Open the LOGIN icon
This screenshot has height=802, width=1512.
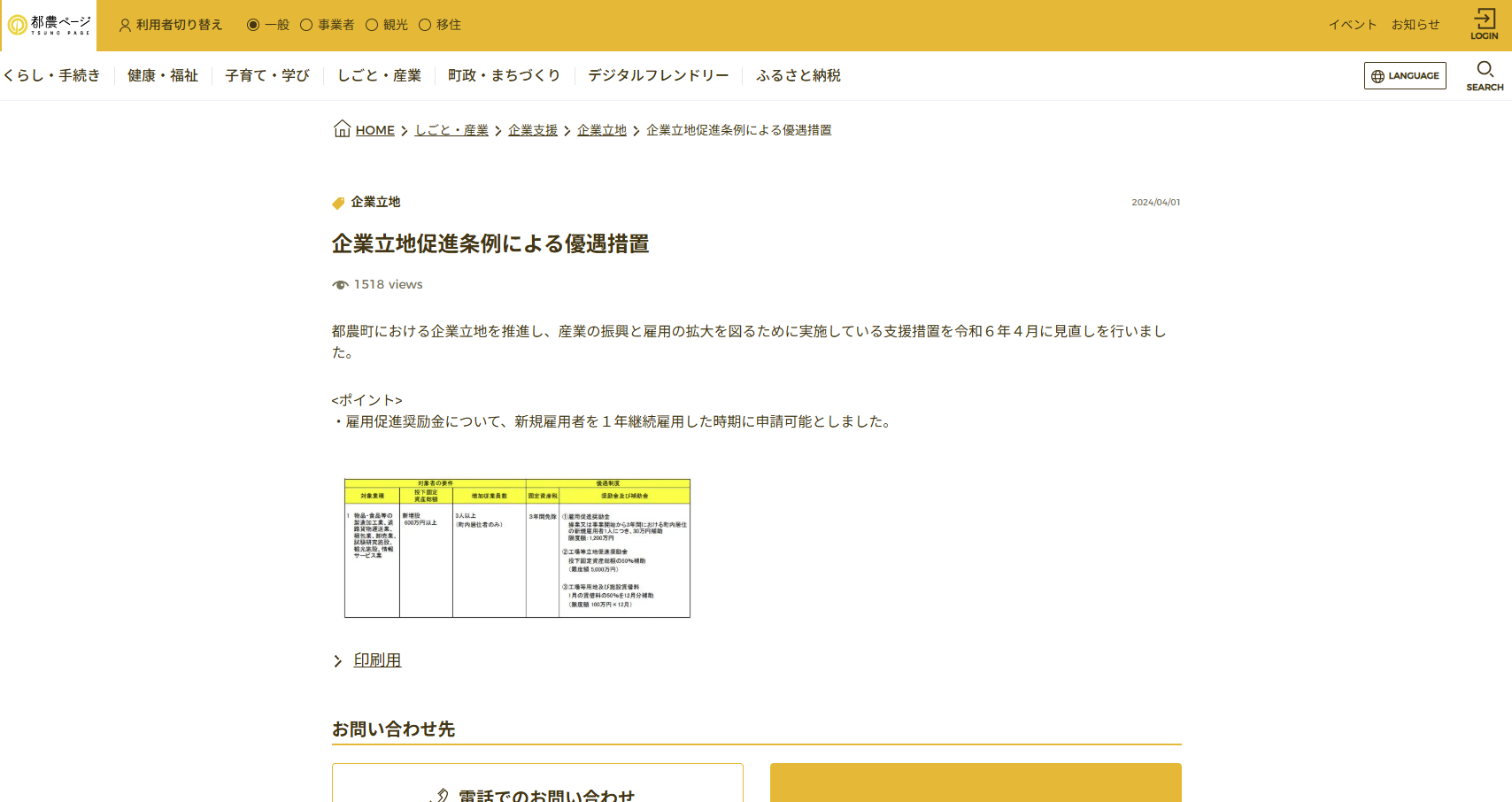point(1485,24)
